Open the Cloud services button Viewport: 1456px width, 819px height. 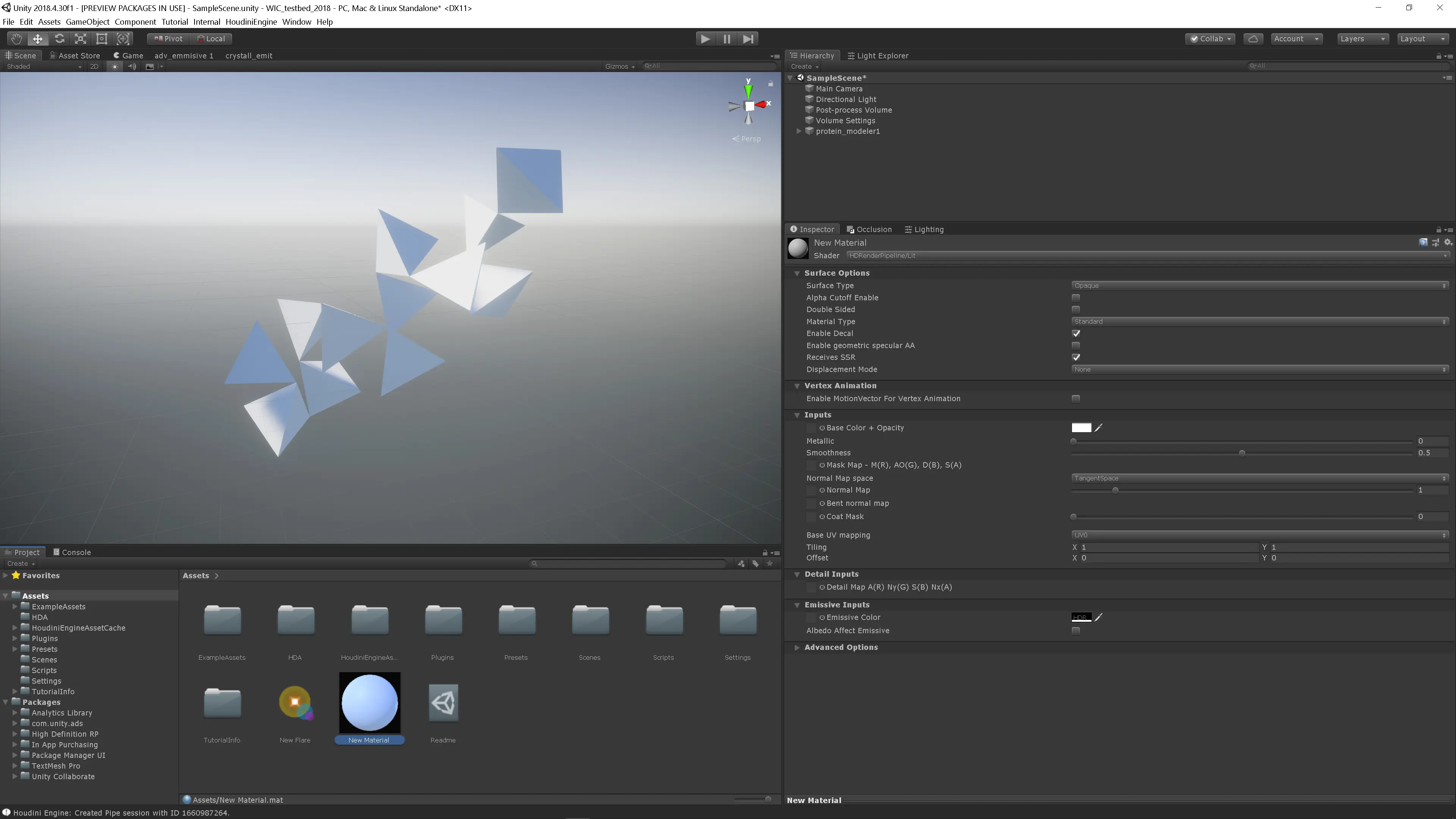(1252, 38)
